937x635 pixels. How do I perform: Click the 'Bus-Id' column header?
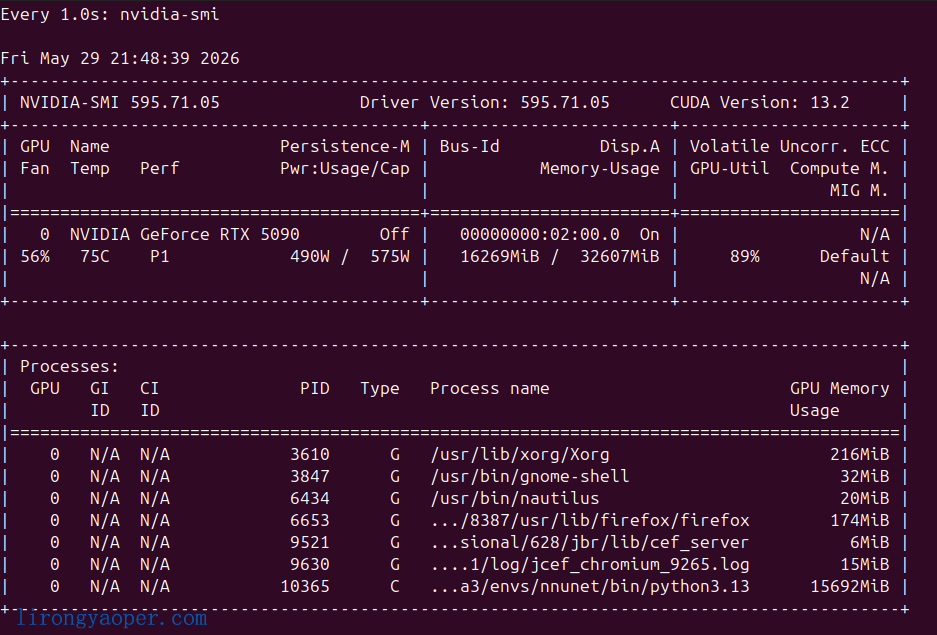470,146
